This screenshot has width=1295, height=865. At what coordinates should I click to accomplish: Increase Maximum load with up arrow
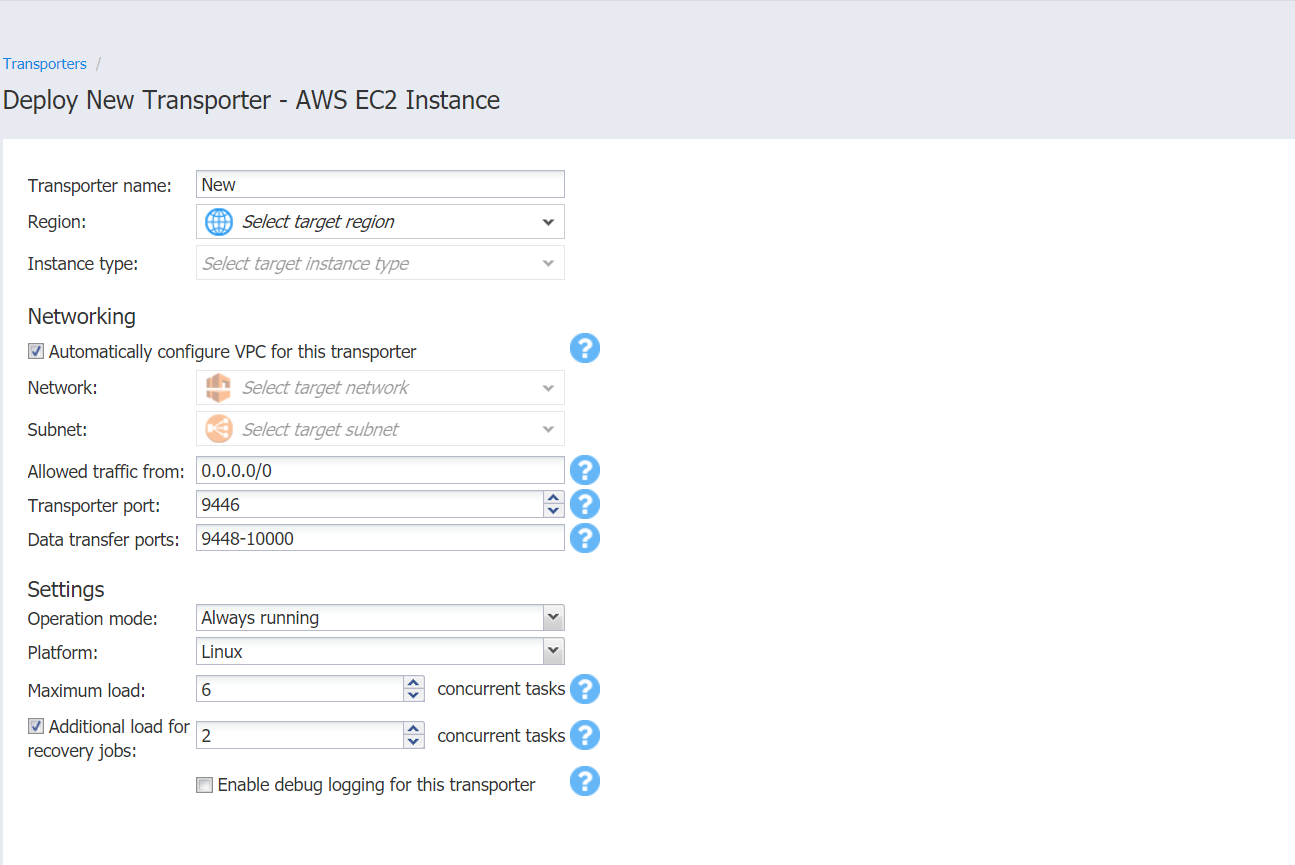pyautogui.click(x=414, y=683)
